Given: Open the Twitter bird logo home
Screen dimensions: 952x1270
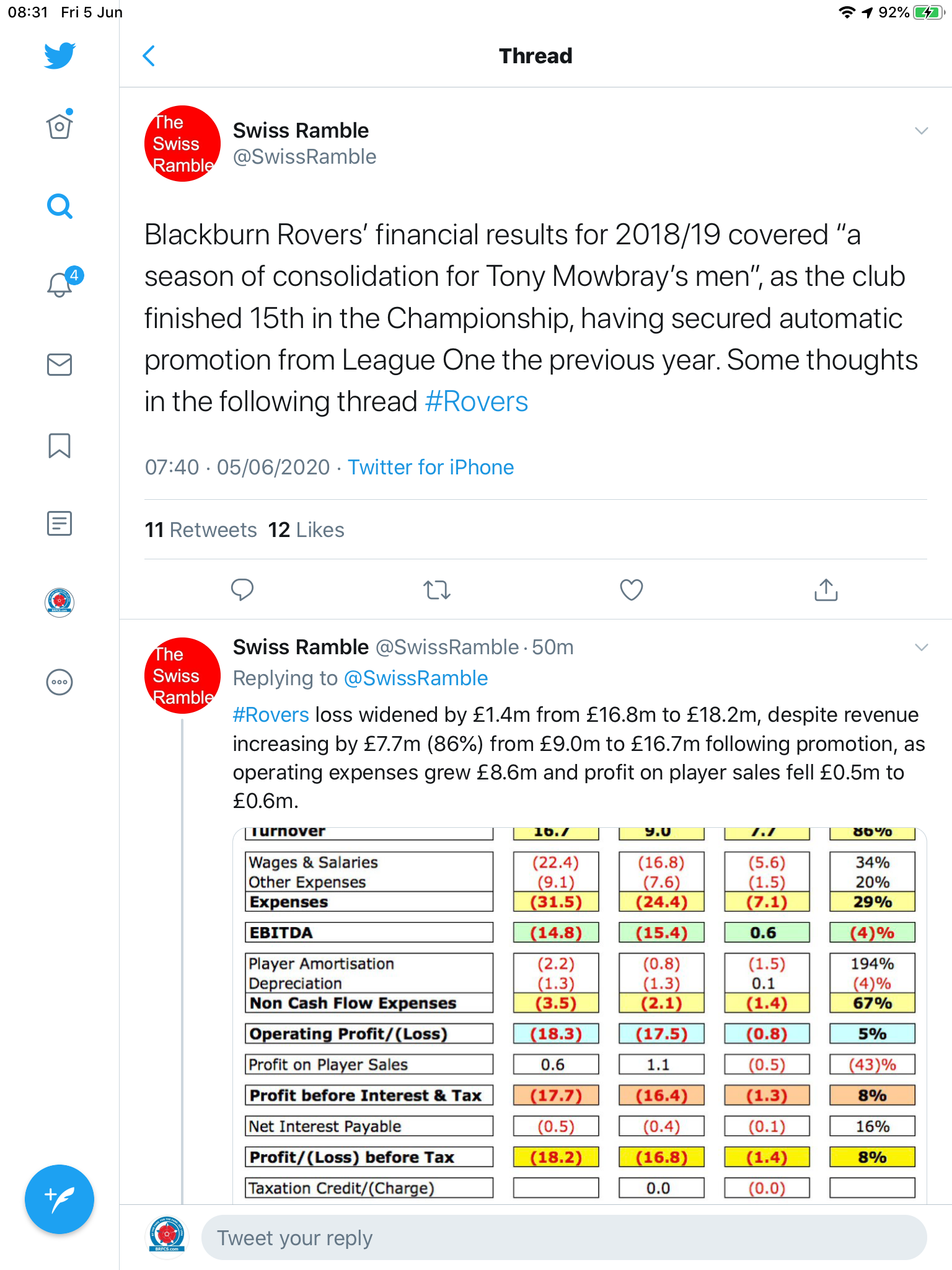Looking at the screenshot, I should pos(59,56).
